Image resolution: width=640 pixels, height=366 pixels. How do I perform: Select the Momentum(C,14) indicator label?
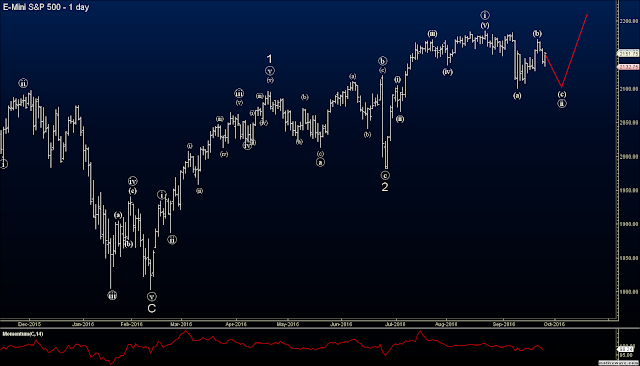[x=23, y=334]
